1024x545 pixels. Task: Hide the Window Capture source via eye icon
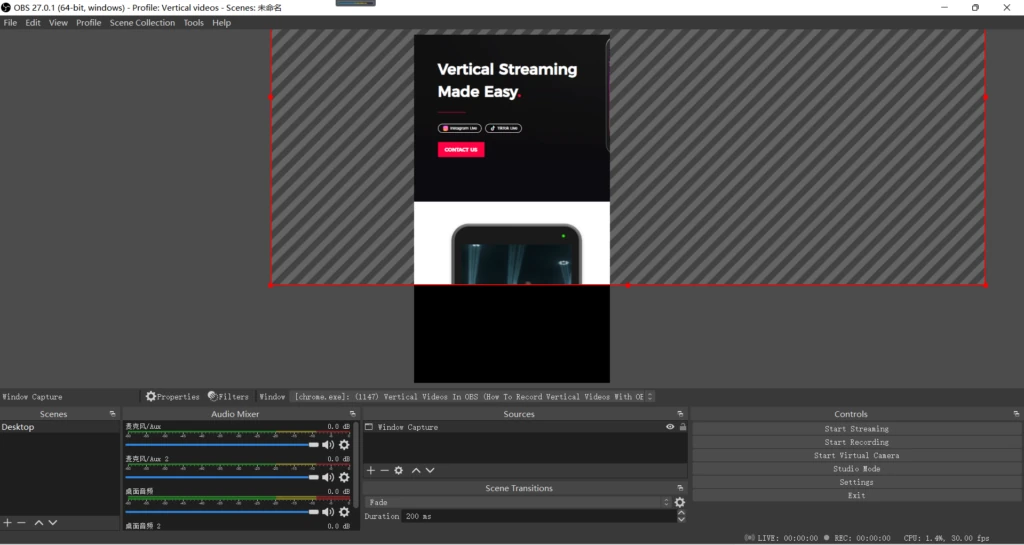point(670,427)
